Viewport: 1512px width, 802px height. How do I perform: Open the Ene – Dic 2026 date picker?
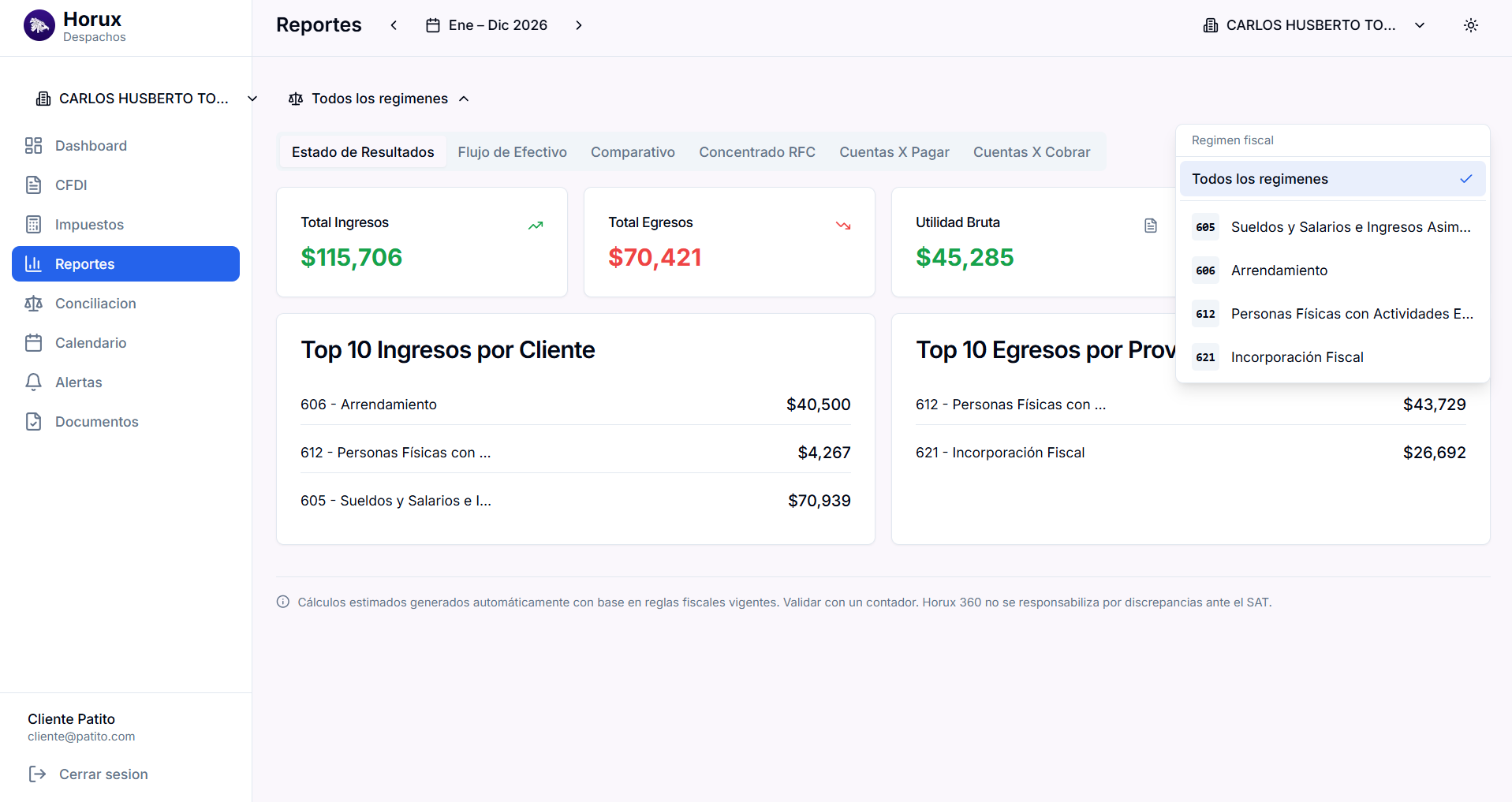(x=487, y=25)
